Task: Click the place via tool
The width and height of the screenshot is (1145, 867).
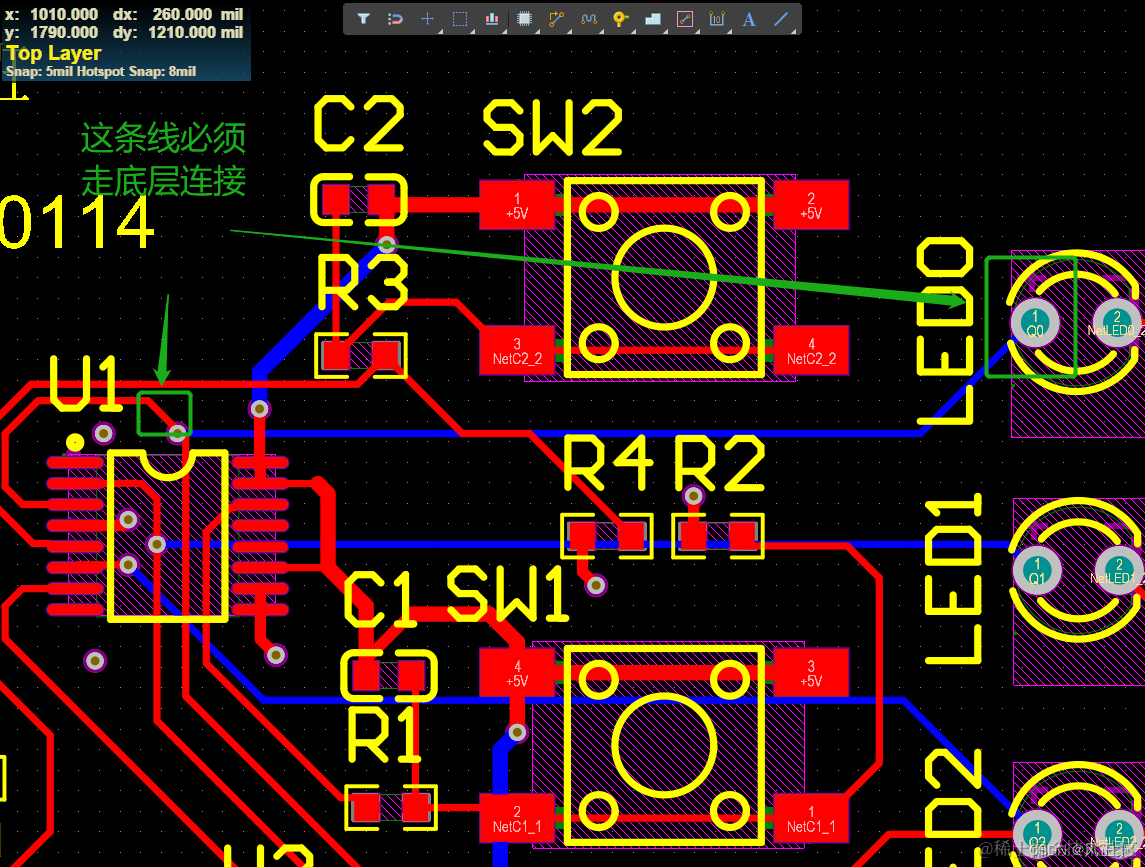Action: pos(621,19)
